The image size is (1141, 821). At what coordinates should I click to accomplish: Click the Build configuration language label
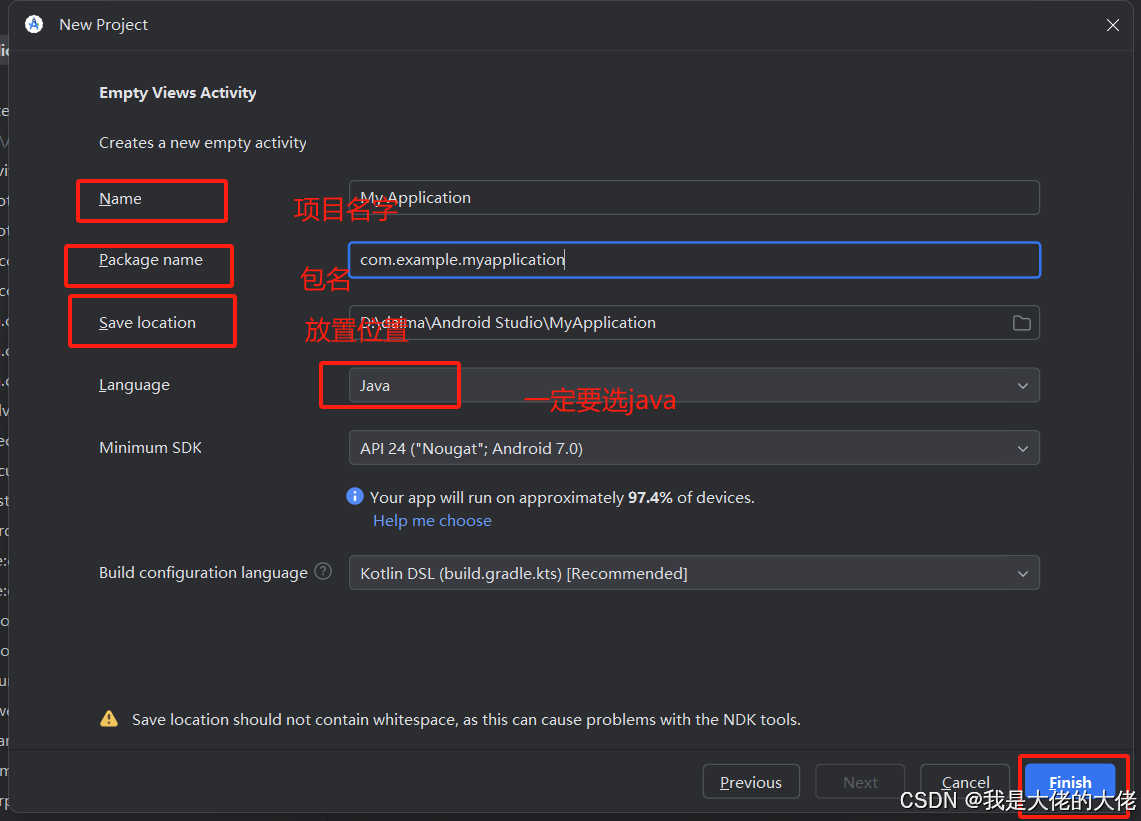pyautogui.click(x=203, y=573)
